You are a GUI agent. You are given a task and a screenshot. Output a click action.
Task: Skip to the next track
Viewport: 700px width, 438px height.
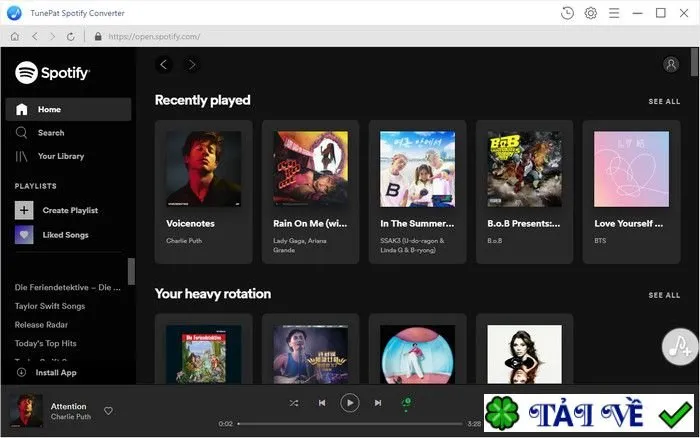coord(378,403)
